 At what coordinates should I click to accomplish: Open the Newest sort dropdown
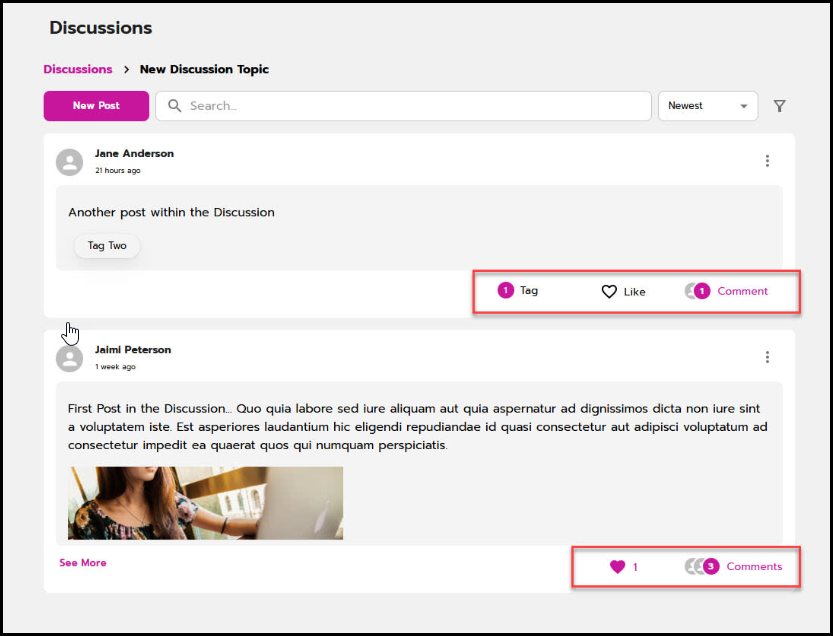(x=707, y=106)
